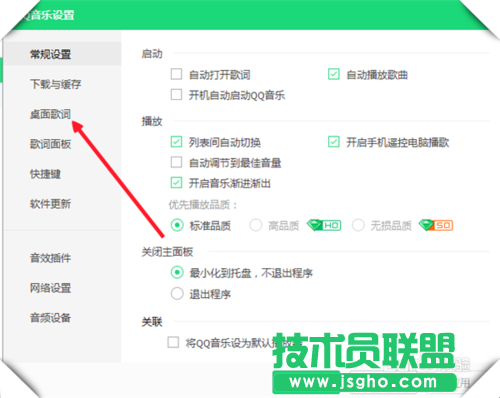The width and height of the screenshot is (500, 398).
Task: Open 软件更新 section
Action: 50,204
